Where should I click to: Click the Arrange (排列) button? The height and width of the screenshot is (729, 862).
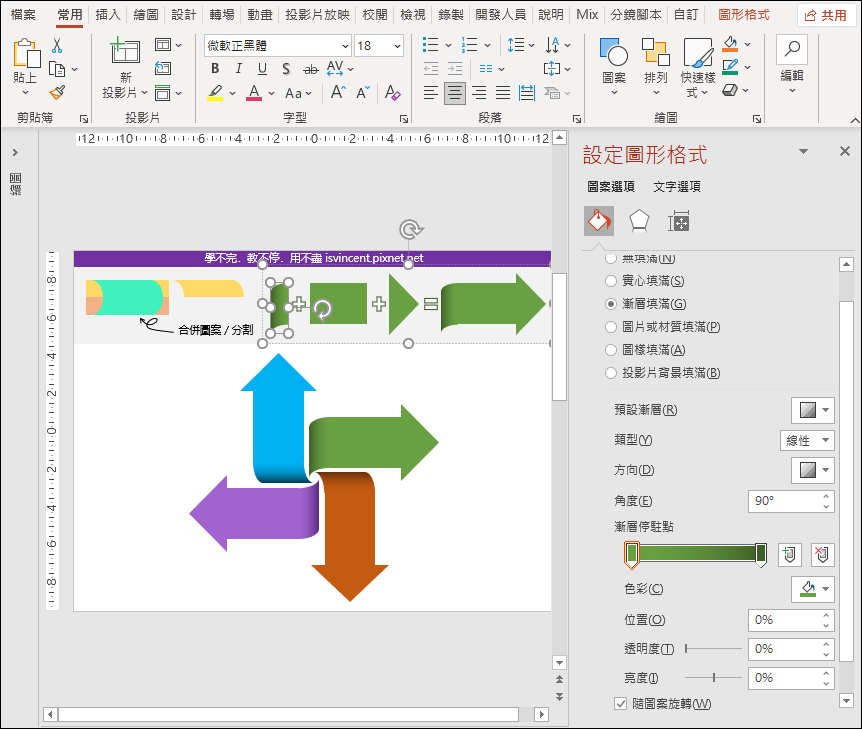pos(655,66)
